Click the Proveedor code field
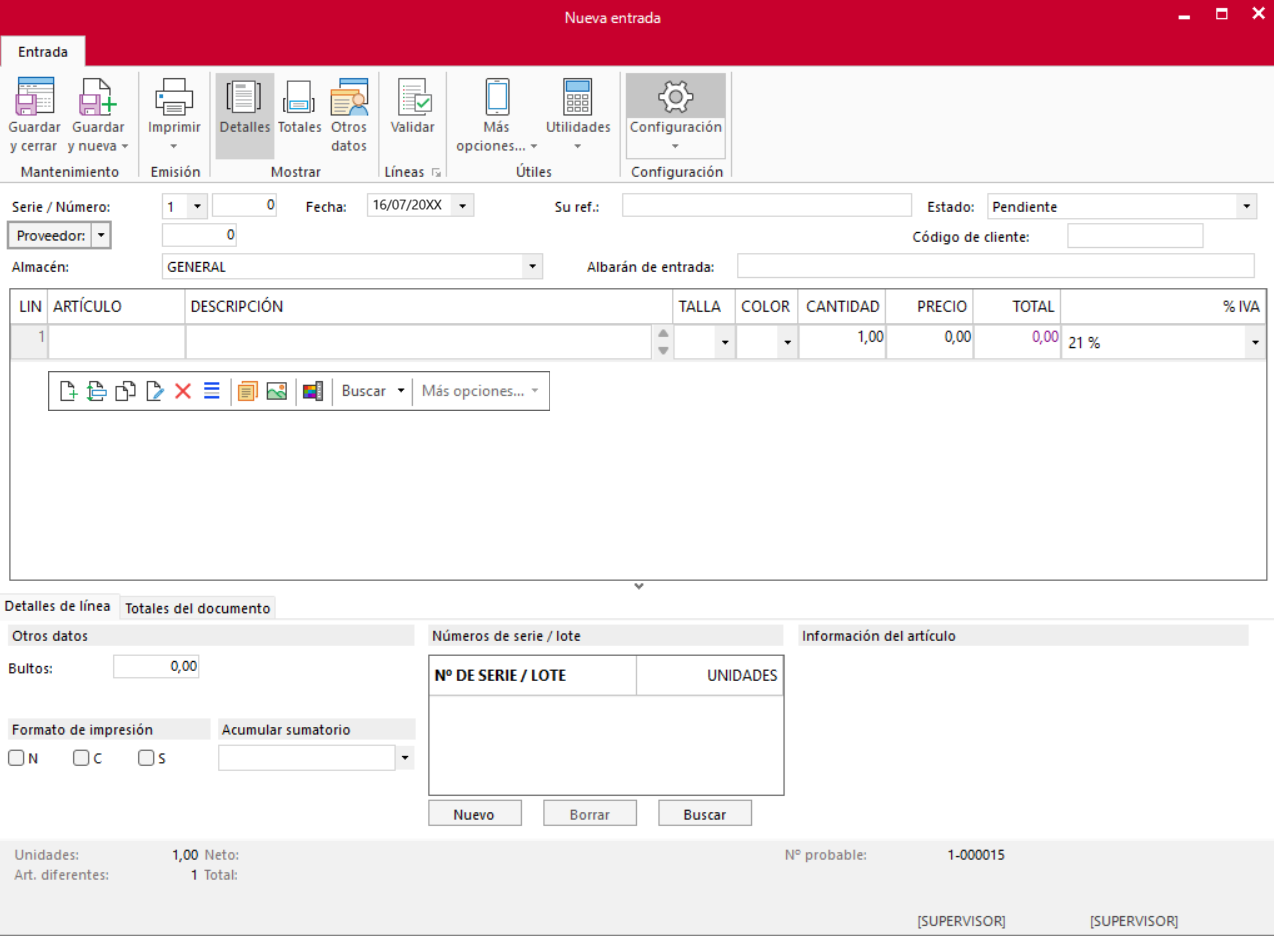 coord(199,235)
